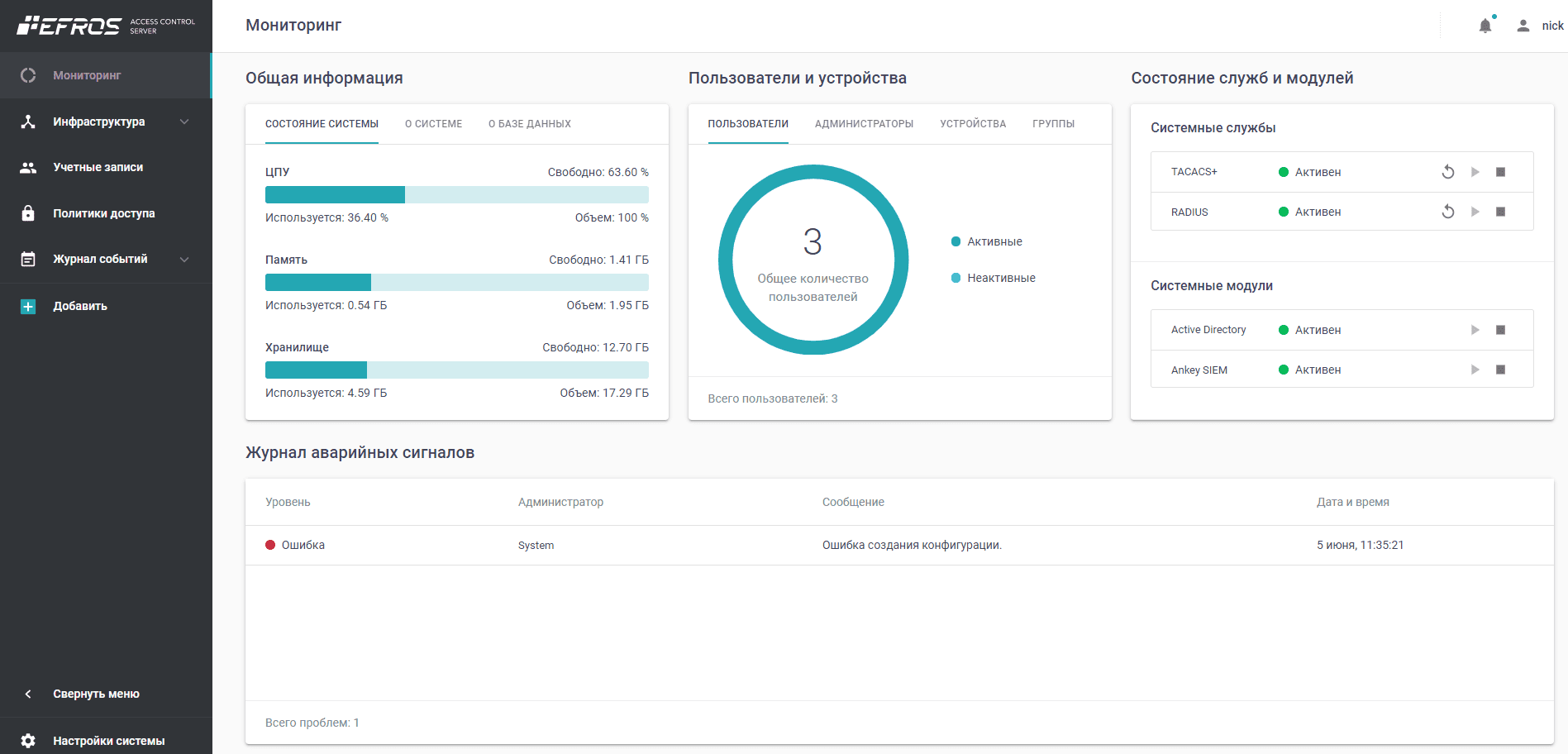Screen dimensions: 1568x754
Task: Click the notifications bell icon
Action: [x=1485, y=26]
